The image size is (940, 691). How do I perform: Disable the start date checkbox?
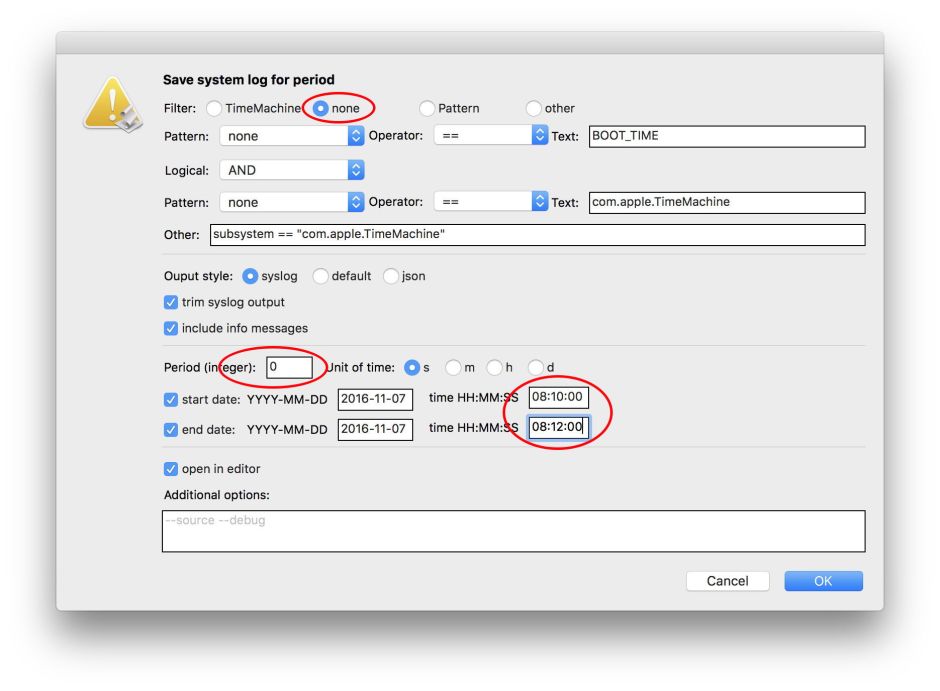coord(171,399)
